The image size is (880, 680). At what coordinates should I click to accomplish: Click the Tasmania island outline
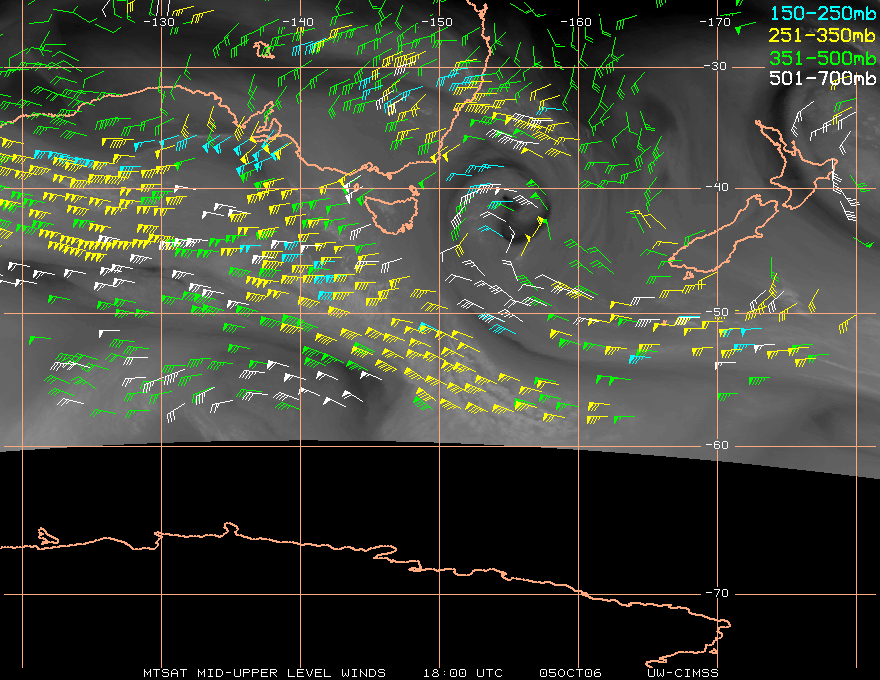point(392,210)
